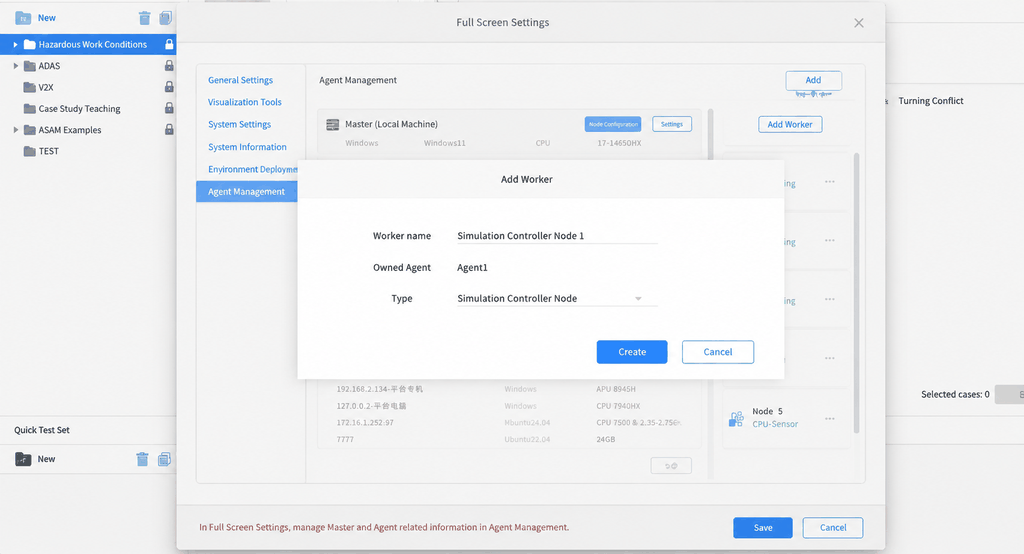The width and height of the screenshot is (1024, 554).
Task: Cancel the Add Worker dialog
Action: tap(718, 351)
